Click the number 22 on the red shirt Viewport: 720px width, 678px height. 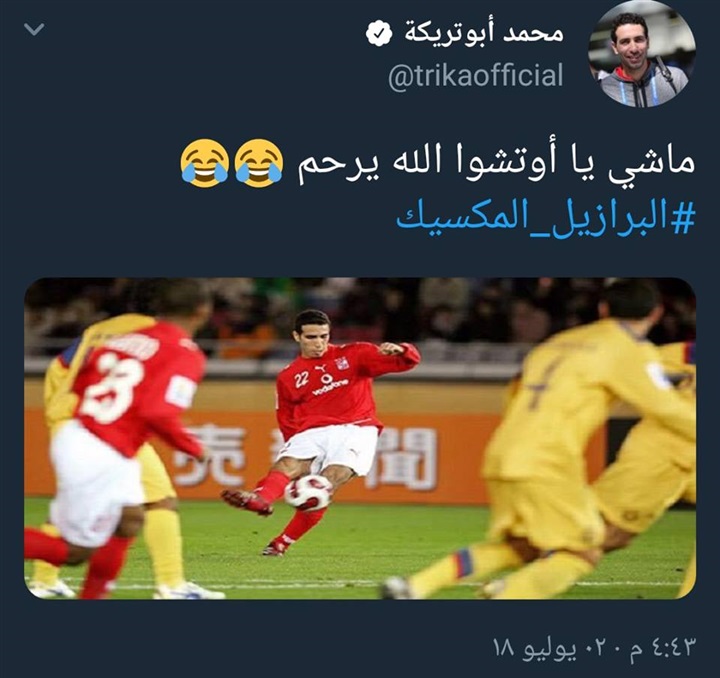[301, 380]
